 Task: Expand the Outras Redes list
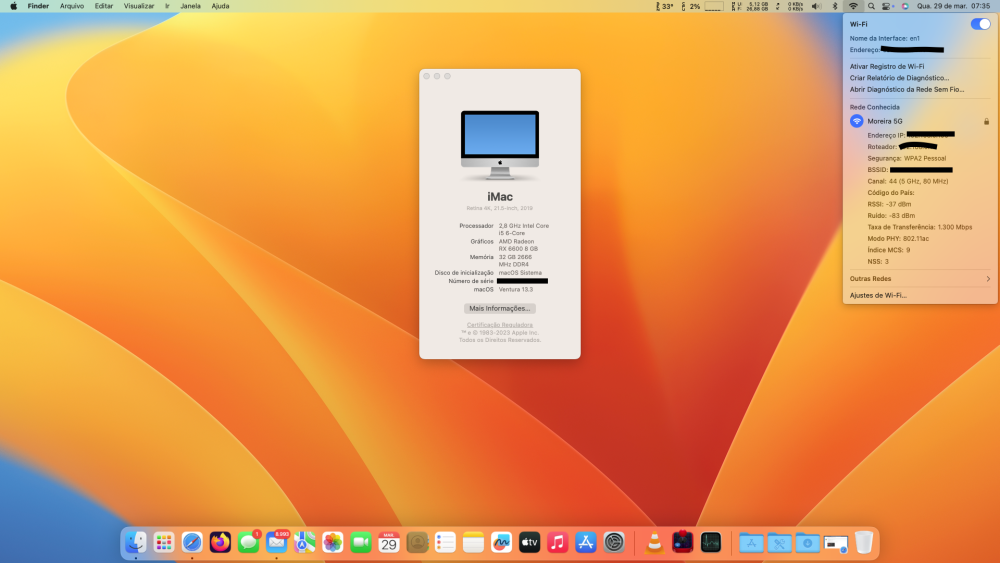[x=920, y=279]
